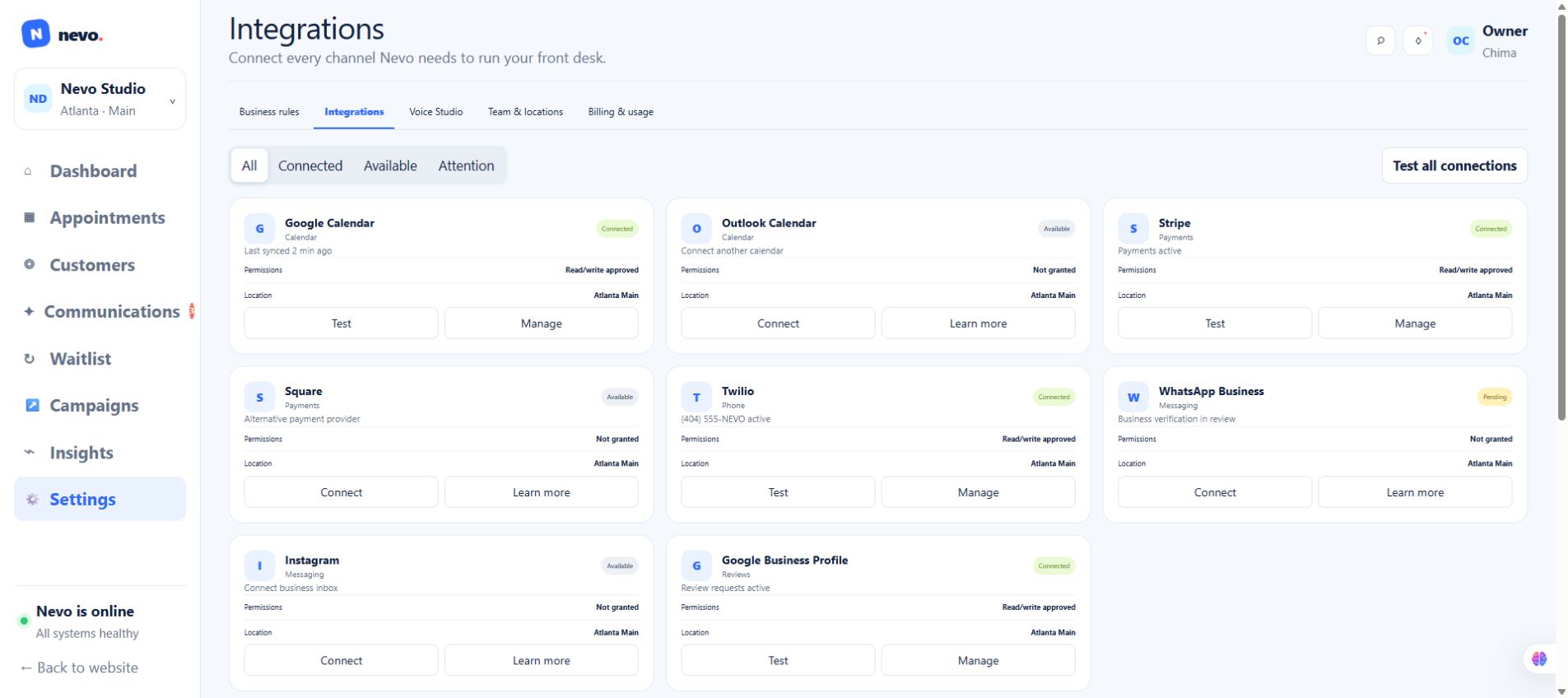Click Test all connections button

(x=1454, y=165)
